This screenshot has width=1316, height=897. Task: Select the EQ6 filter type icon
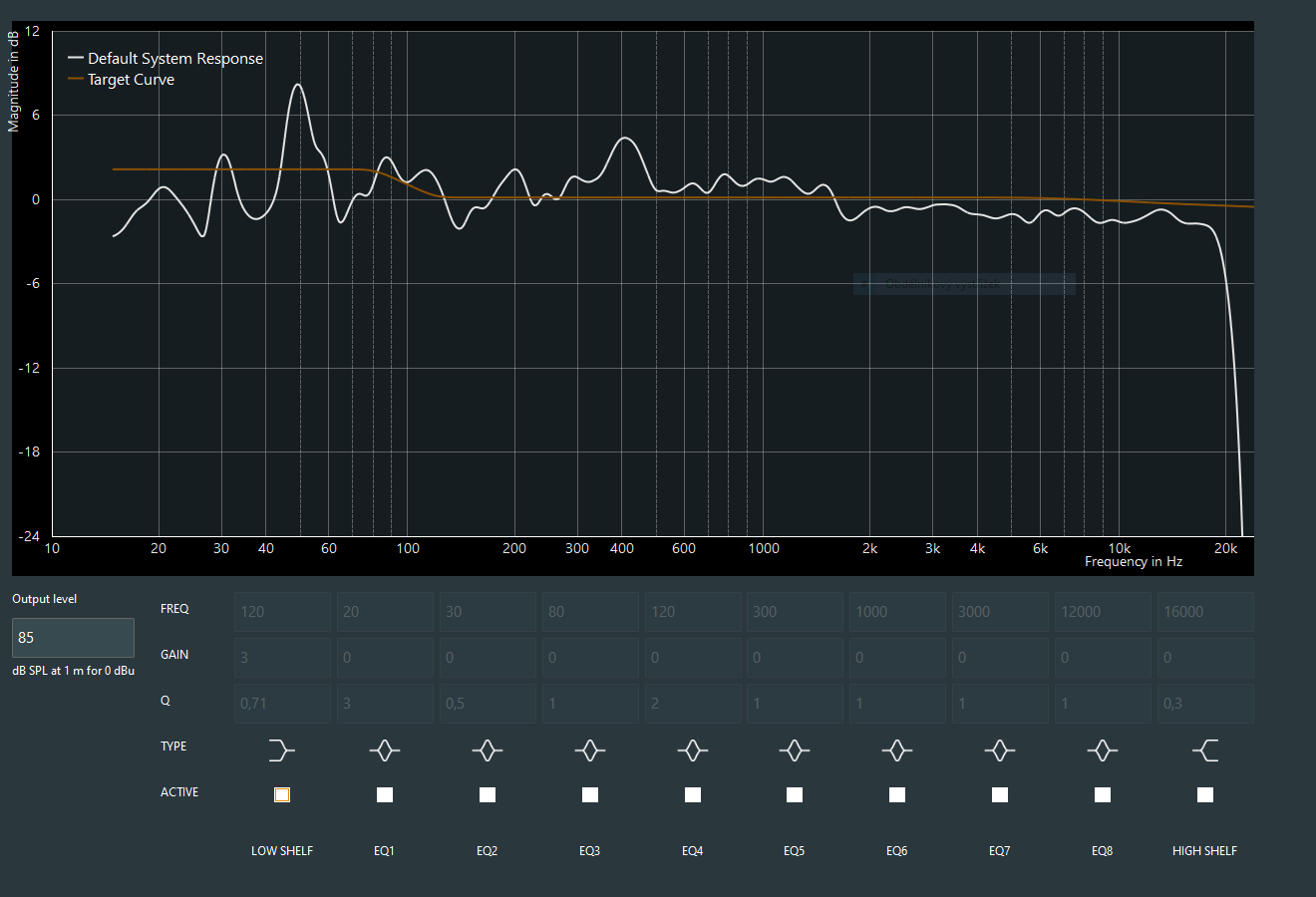[897, 749]
